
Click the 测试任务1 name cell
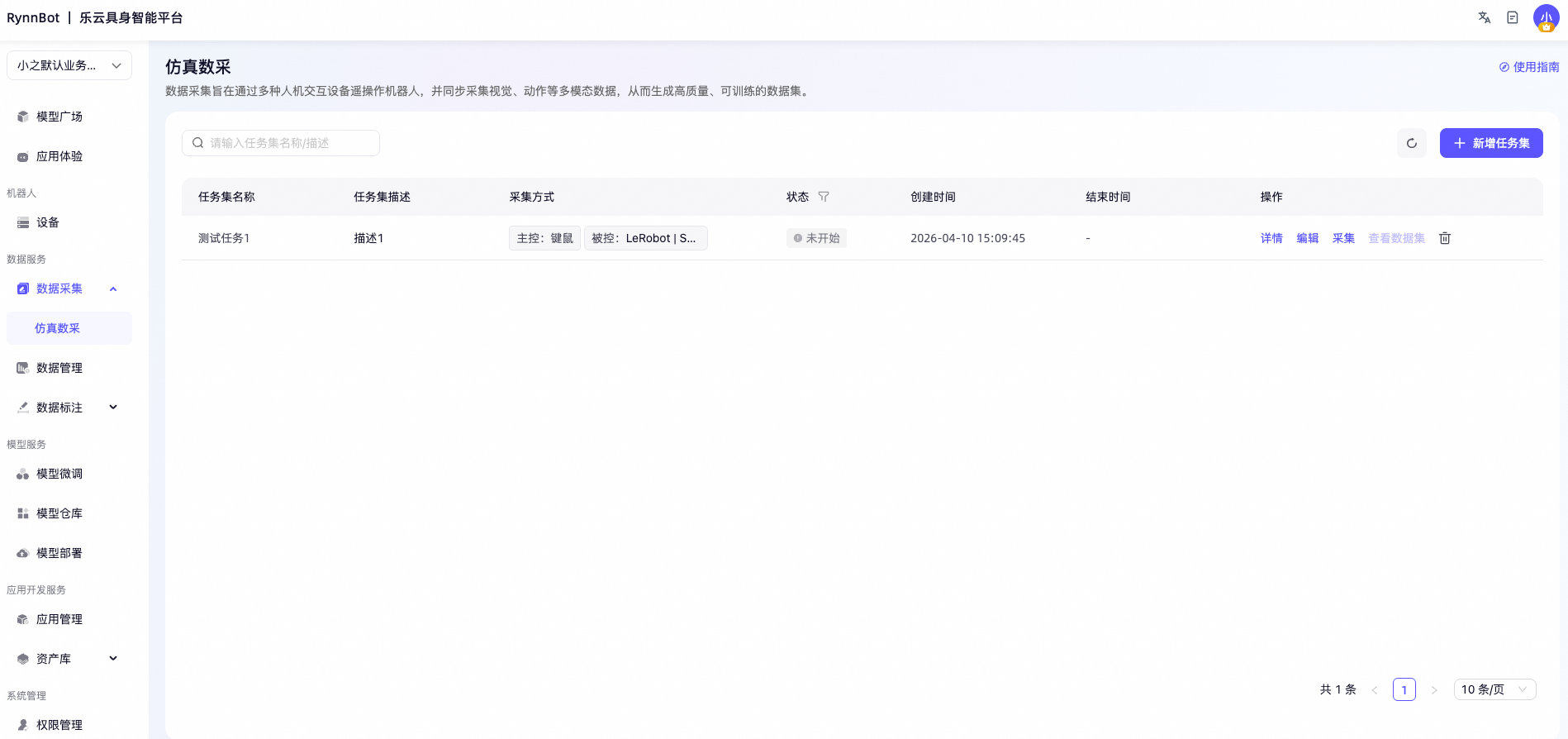click(224, 238)
